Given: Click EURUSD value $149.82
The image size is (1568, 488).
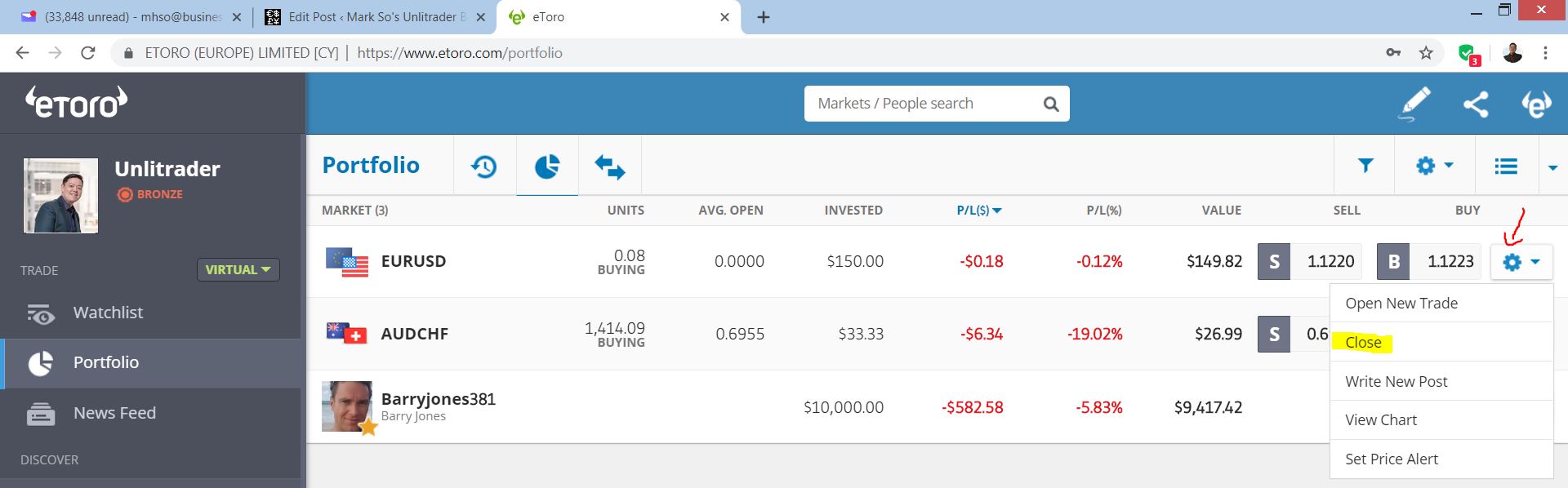Looking at the screenshot, I should click(x=1214, y=261).
